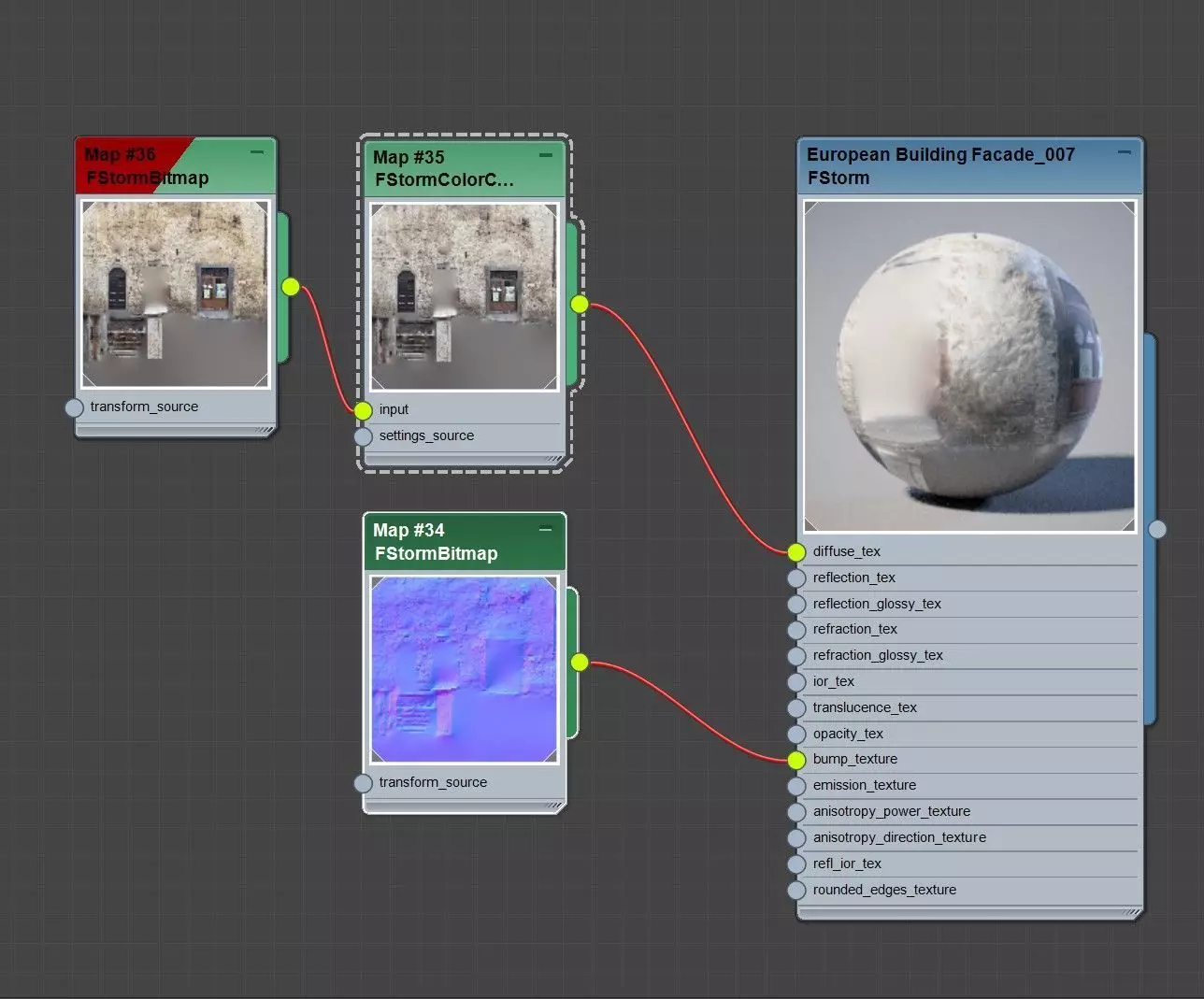The image size is (1204, 999).
Task: Click the Map #36 node output socket
Action: (x=291, y=287)
